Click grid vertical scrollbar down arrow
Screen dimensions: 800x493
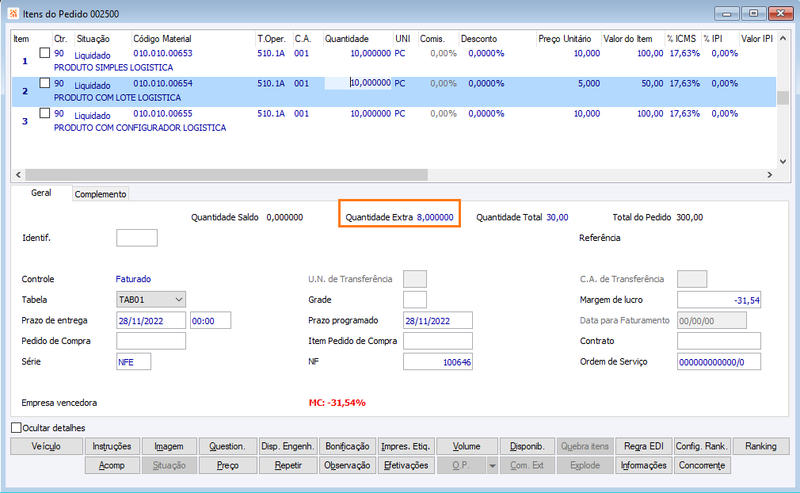click(783, 162)
